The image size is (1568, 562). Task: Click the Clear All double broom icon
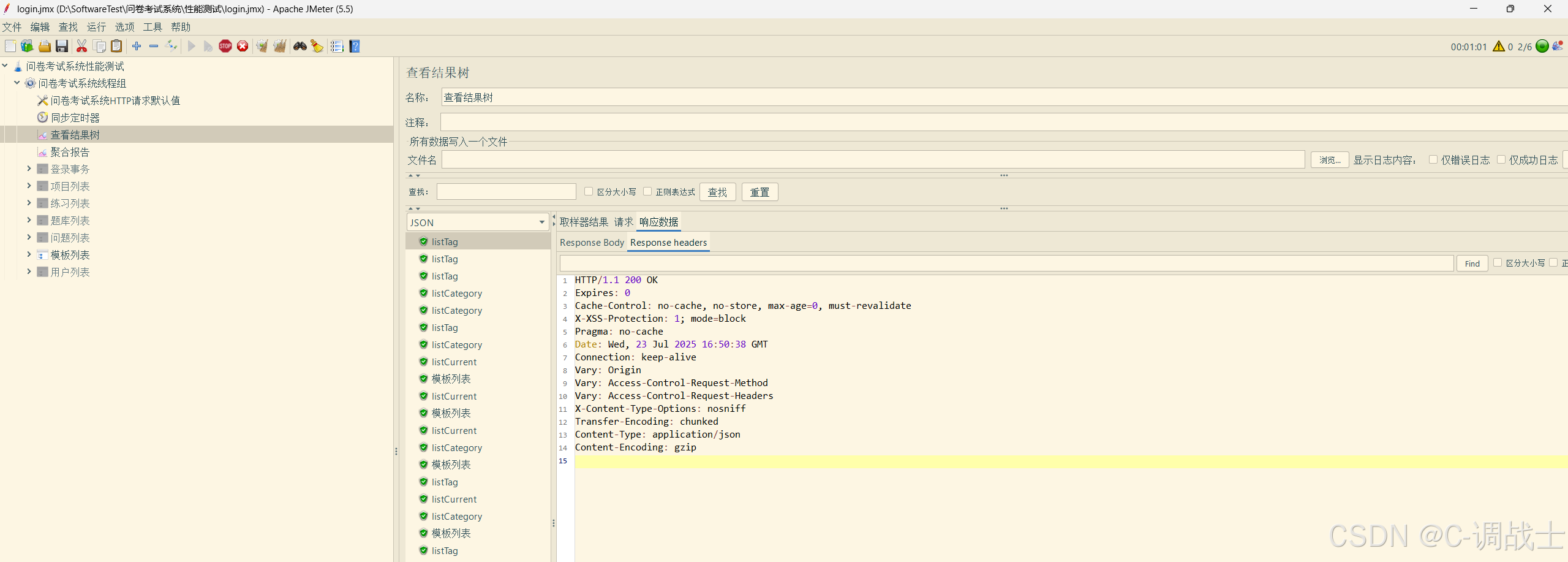(x=280, y=47)
